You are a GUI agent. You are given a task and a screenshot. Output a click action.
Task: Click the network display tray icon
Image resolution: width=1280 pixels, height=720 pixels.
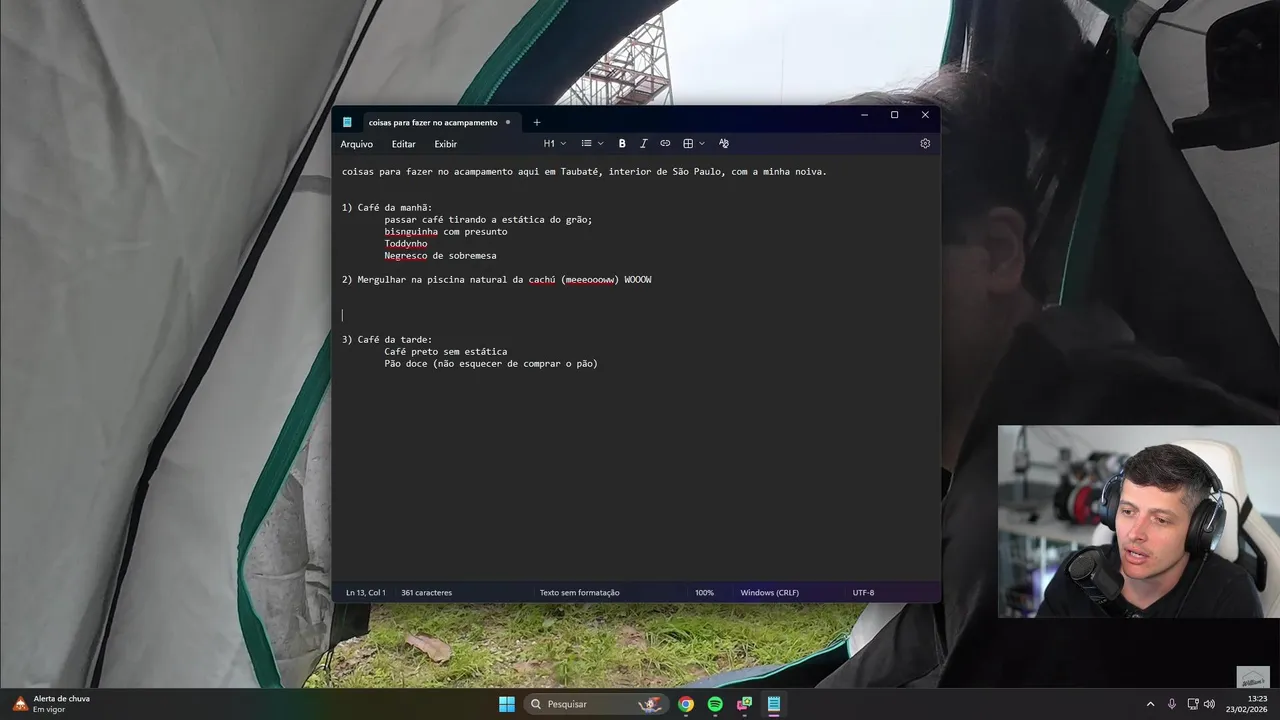[1193, 704]
